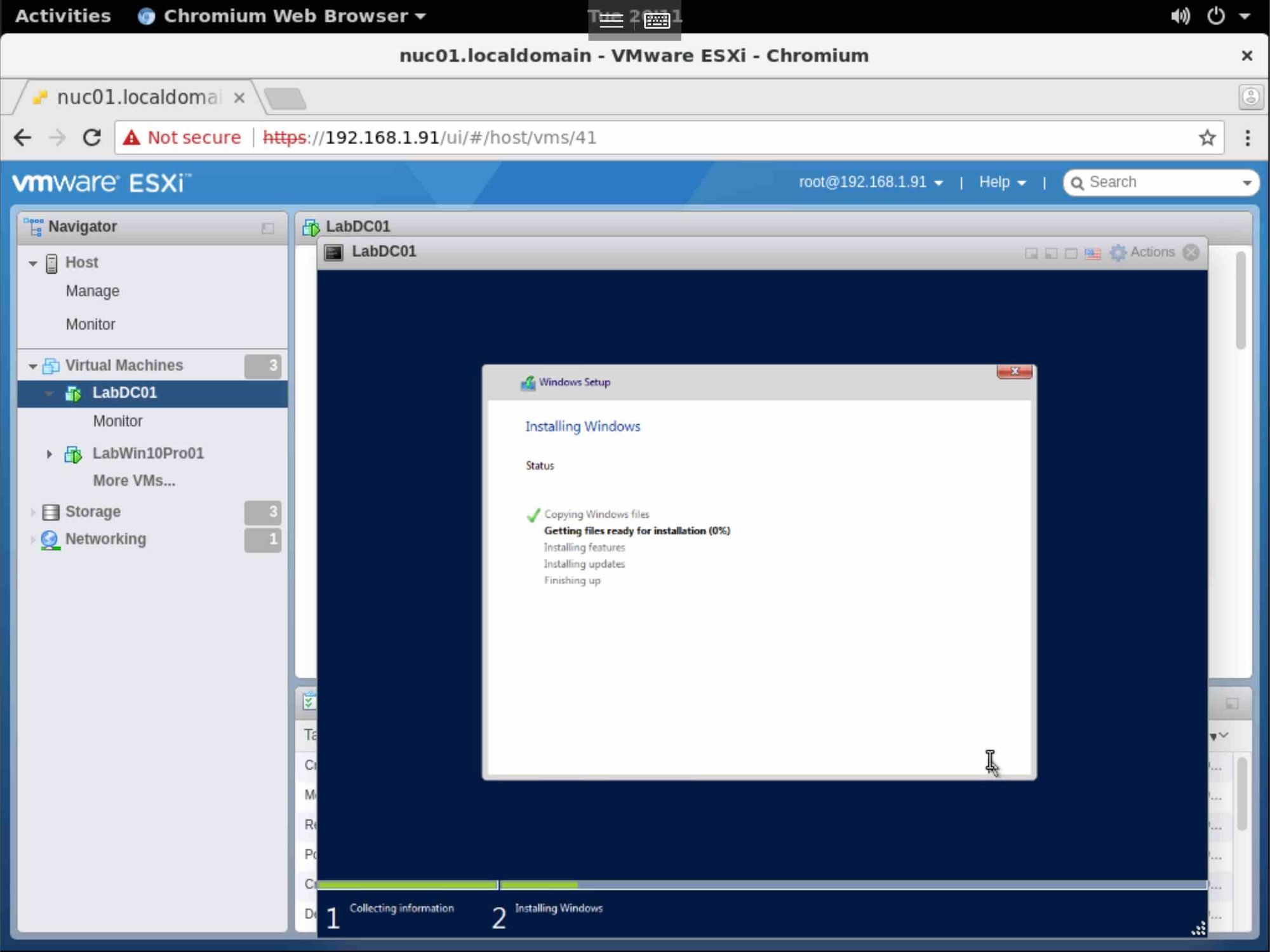
Task: Click the browser Back arrow
Action: (x=23, y=138)
